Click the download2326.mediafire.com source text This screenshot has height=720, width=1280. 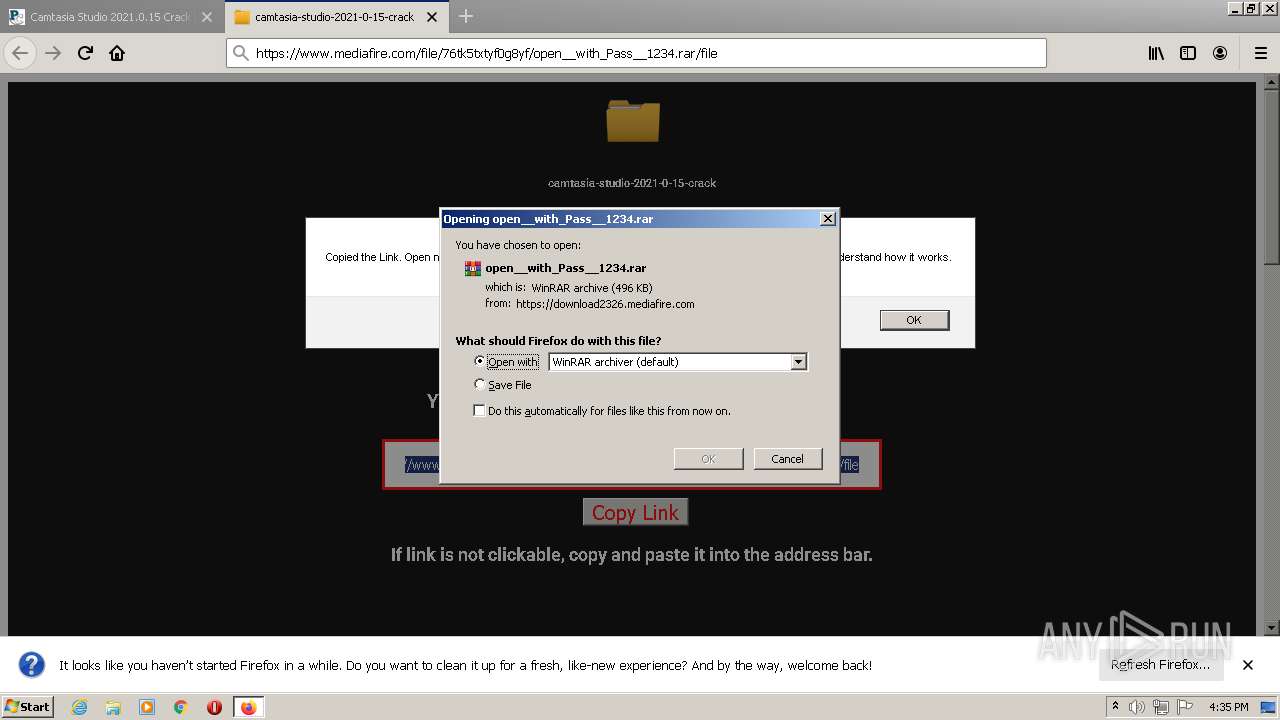pyautogui.click(x=605, y=303)
